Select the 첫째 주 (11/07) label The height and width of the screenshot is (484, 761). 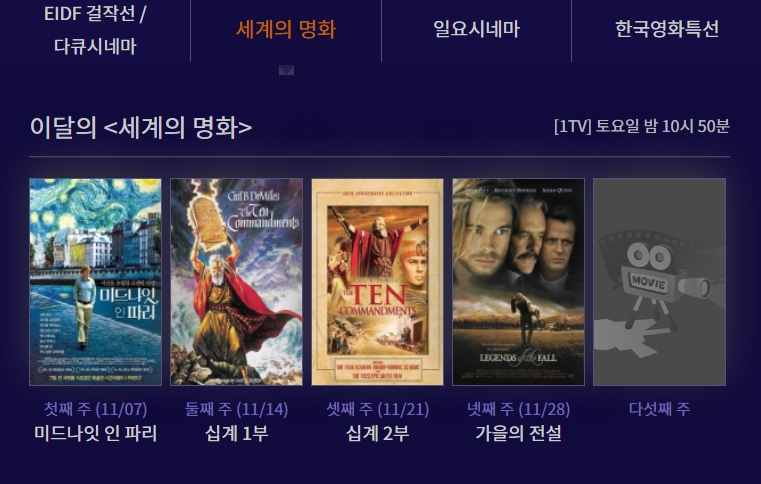pyautogui.click(x=95, y=409)
